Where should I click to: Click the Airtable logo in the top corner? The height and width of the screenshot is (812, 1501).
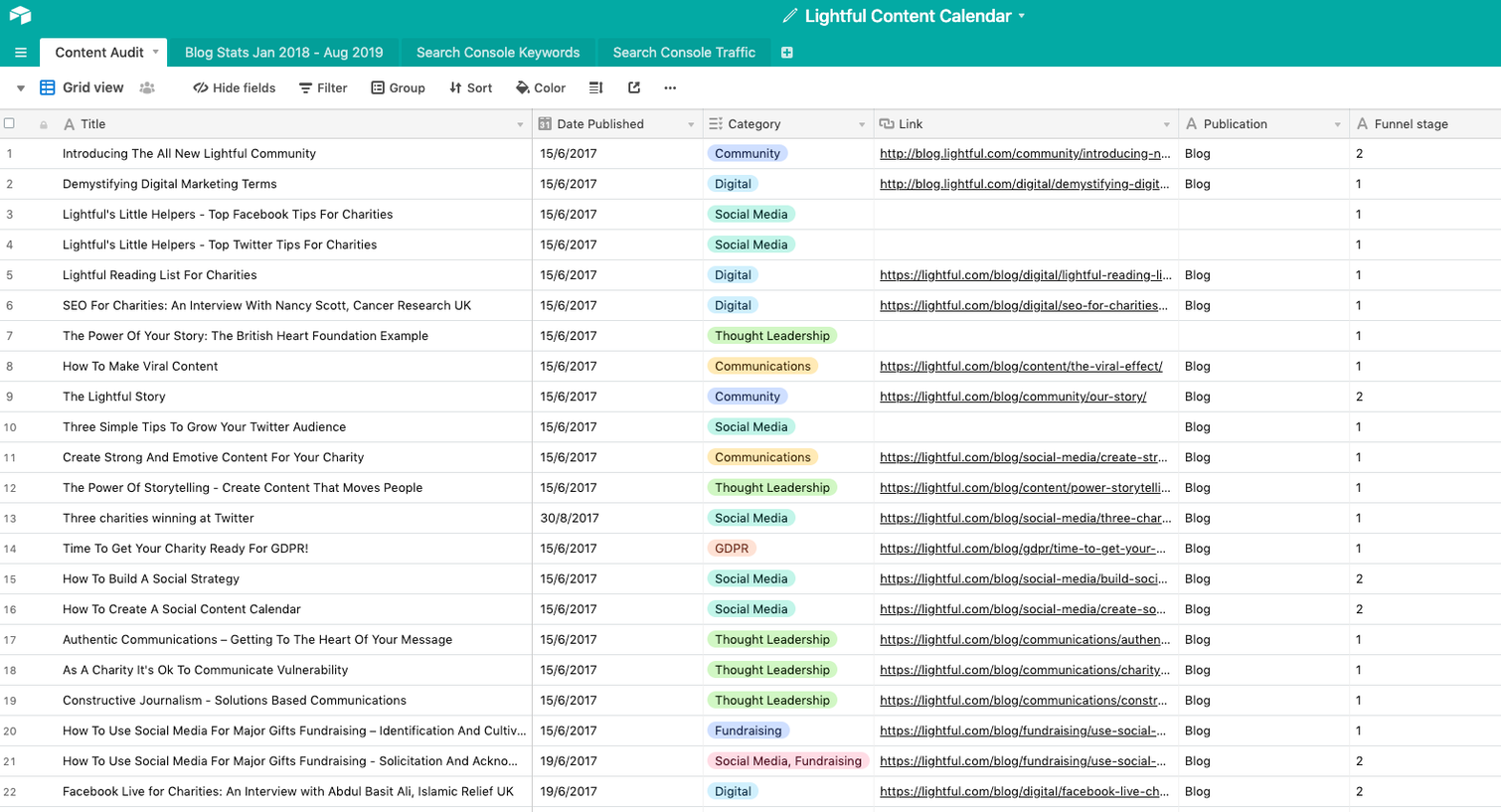click(x=20, y=16)
